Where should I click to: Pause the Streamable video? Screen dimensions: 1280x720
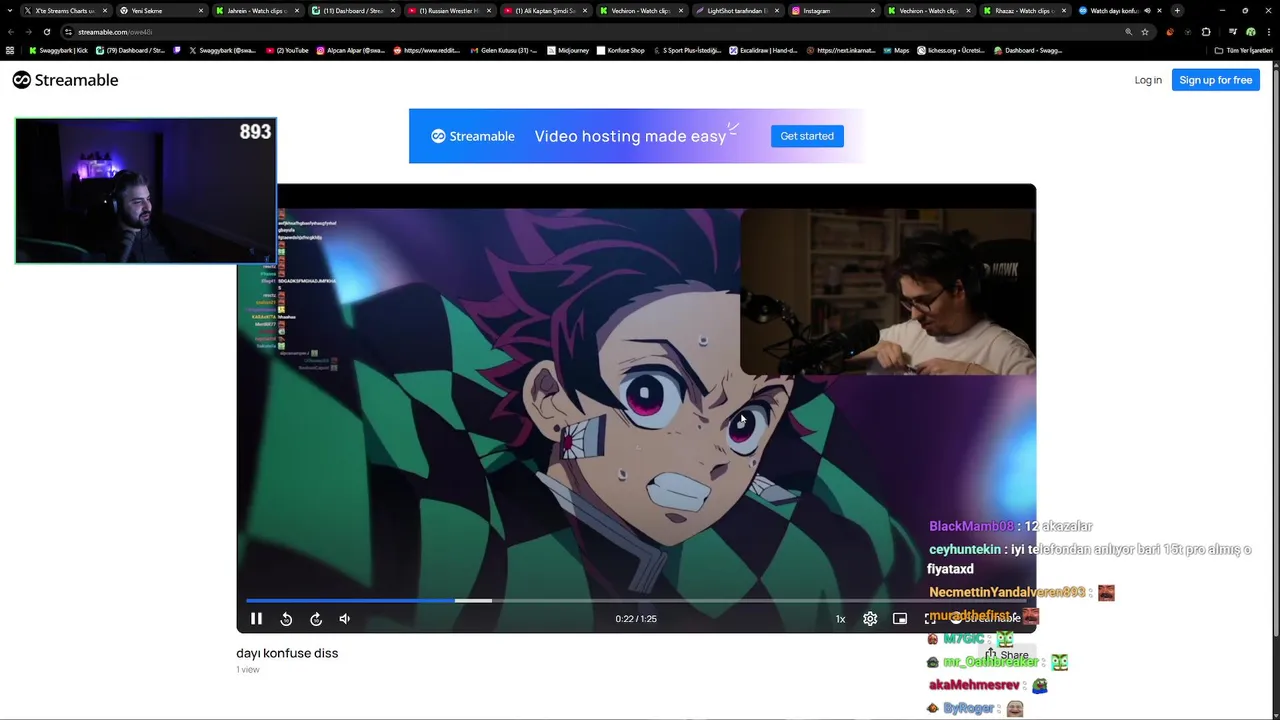point(256,619)
